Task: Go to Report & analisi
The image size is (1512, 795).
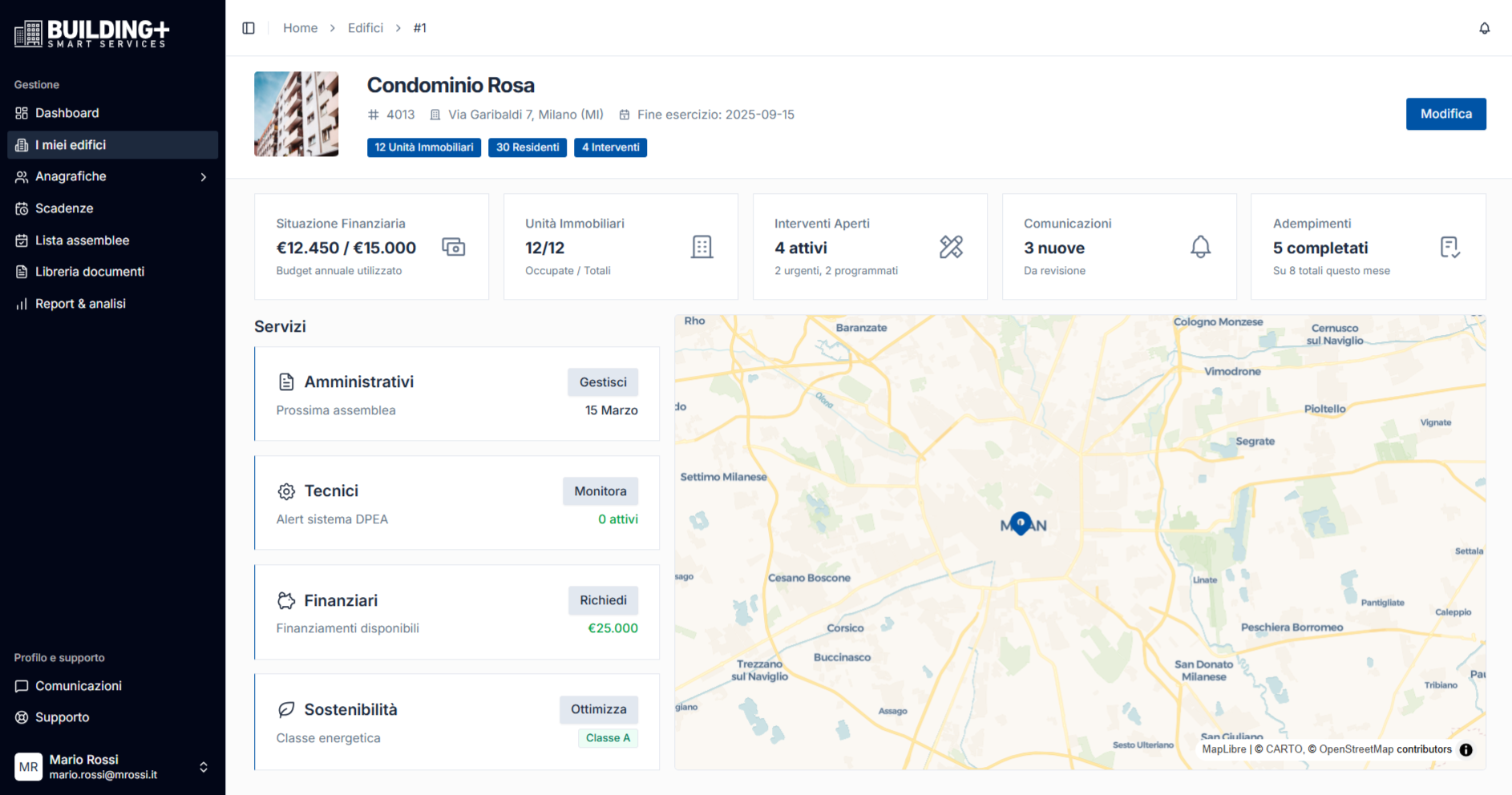Action: 80,304
